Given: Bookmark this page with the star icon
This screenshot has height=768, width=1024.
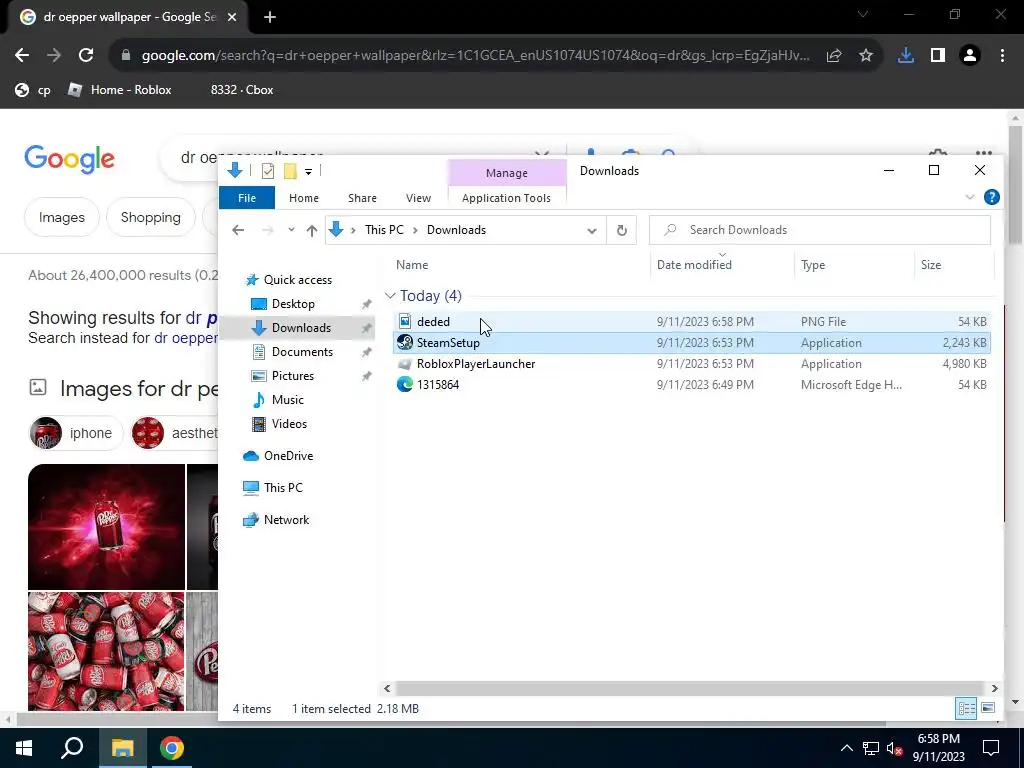Looking at the screenshot, I should pyautogui.click(x=866, y=56).
